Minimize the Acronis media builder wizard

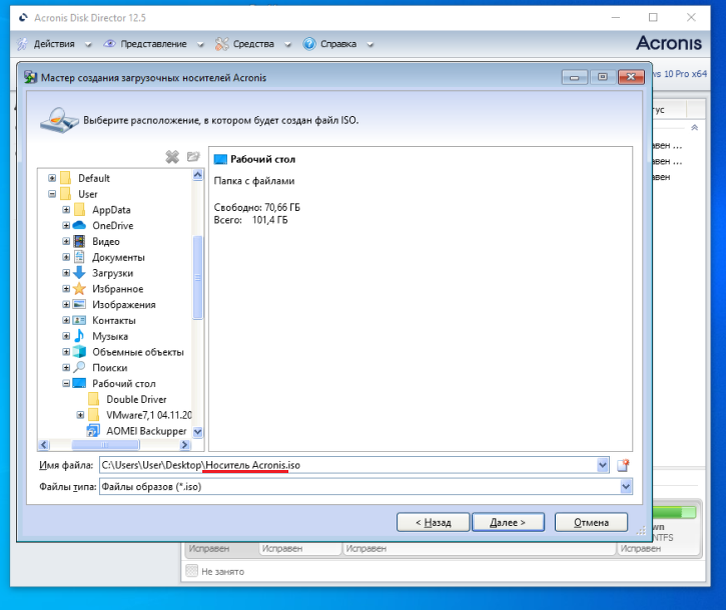(x=575, y=77)
